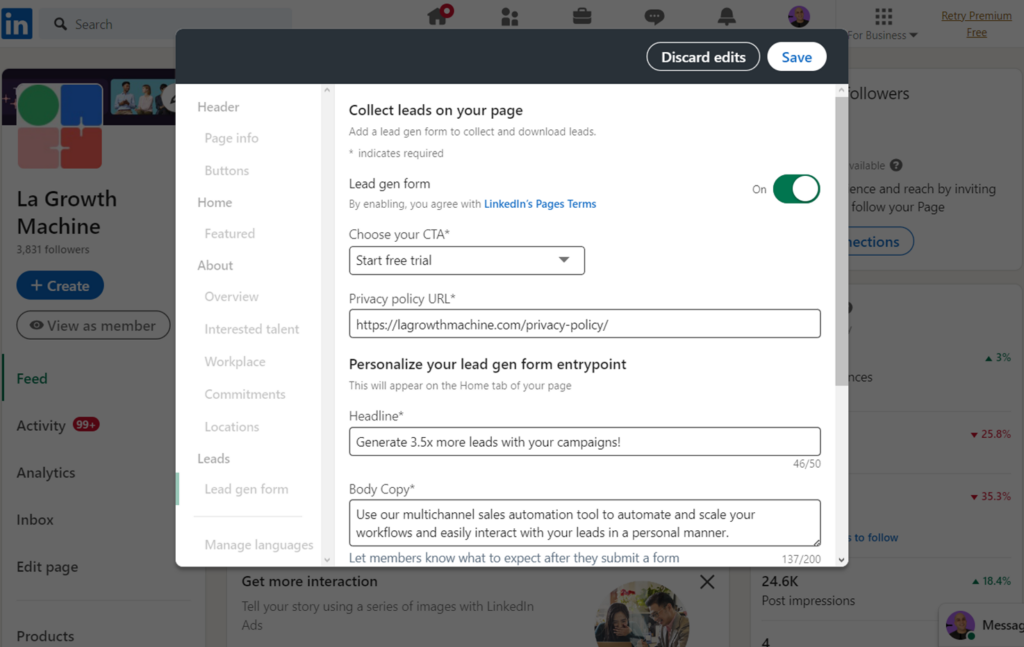Viewport: 1024px width, 647px height.
Task: Save the page edits
Action: click(796, 57)
